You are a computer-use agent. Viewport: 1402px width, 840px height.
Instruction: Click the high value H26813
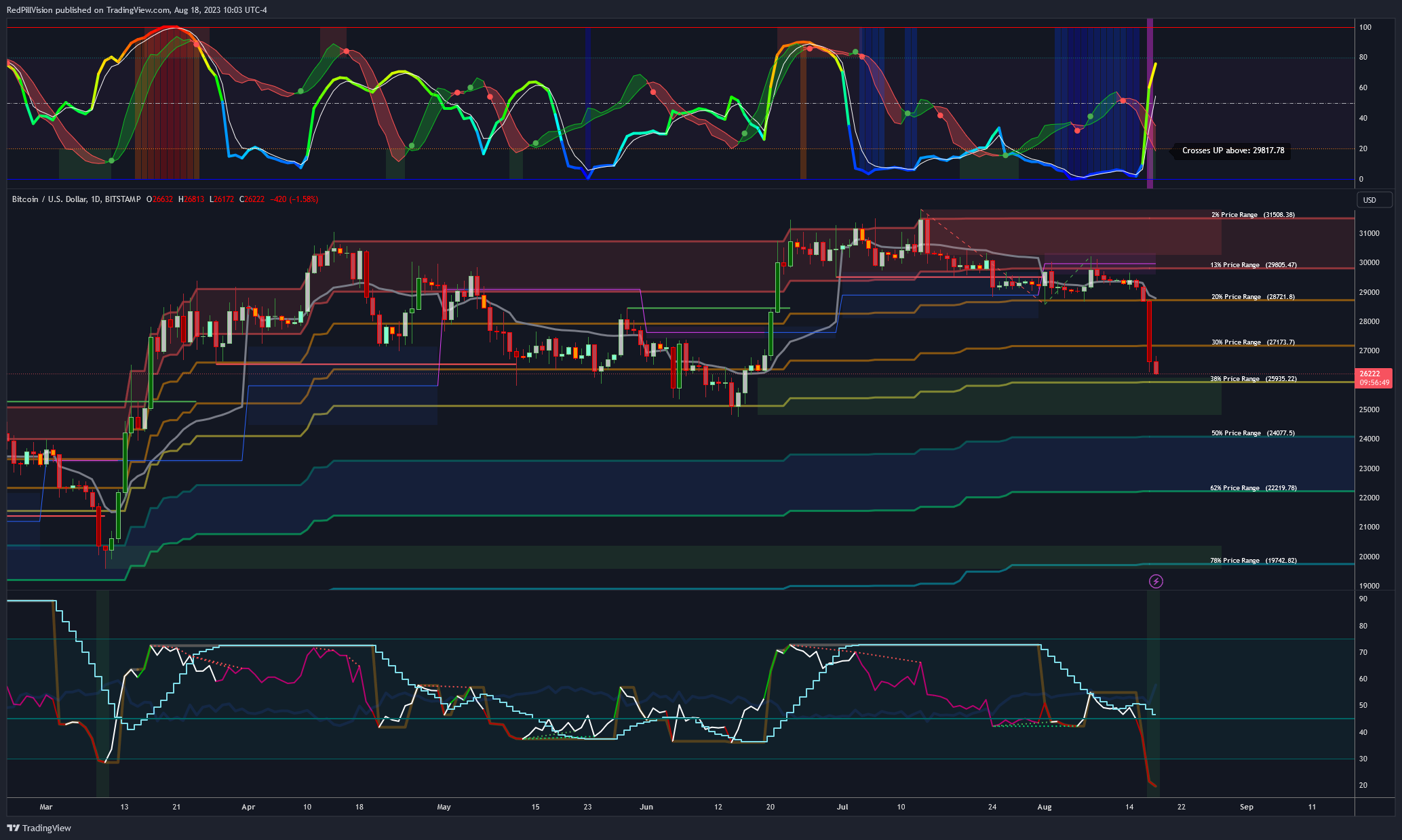point(191,199)
